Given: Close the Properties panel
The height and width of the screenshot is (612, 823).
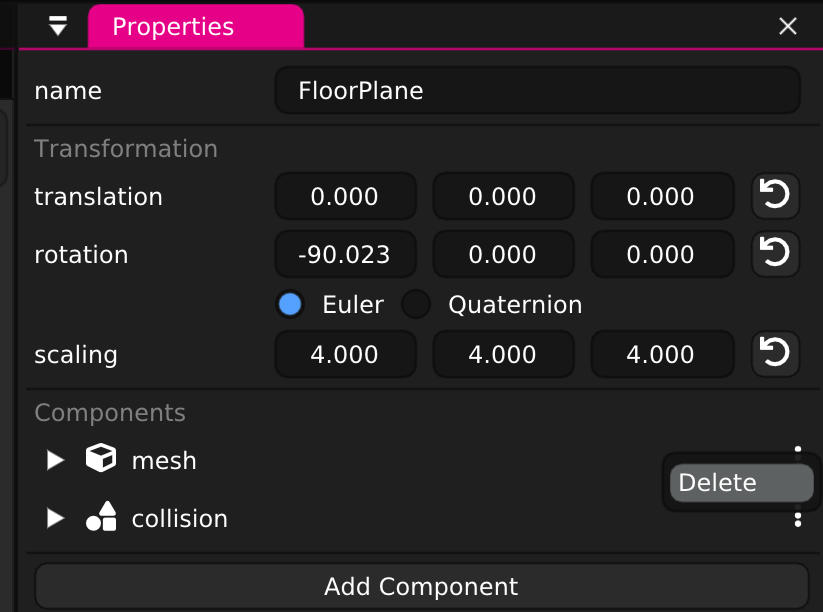Looking at the screenshot, I should (x=788, y=26).
